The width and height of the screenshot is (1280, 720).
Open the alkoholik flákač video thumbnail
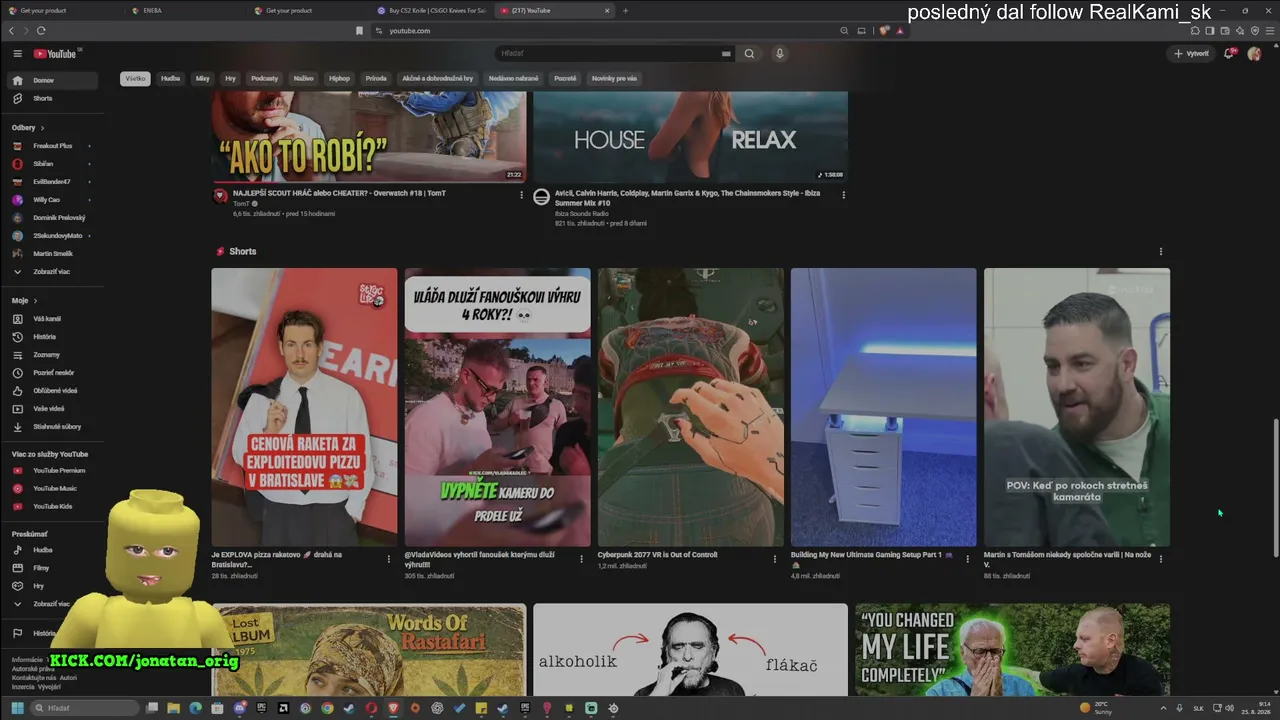(x=690, y=650)
